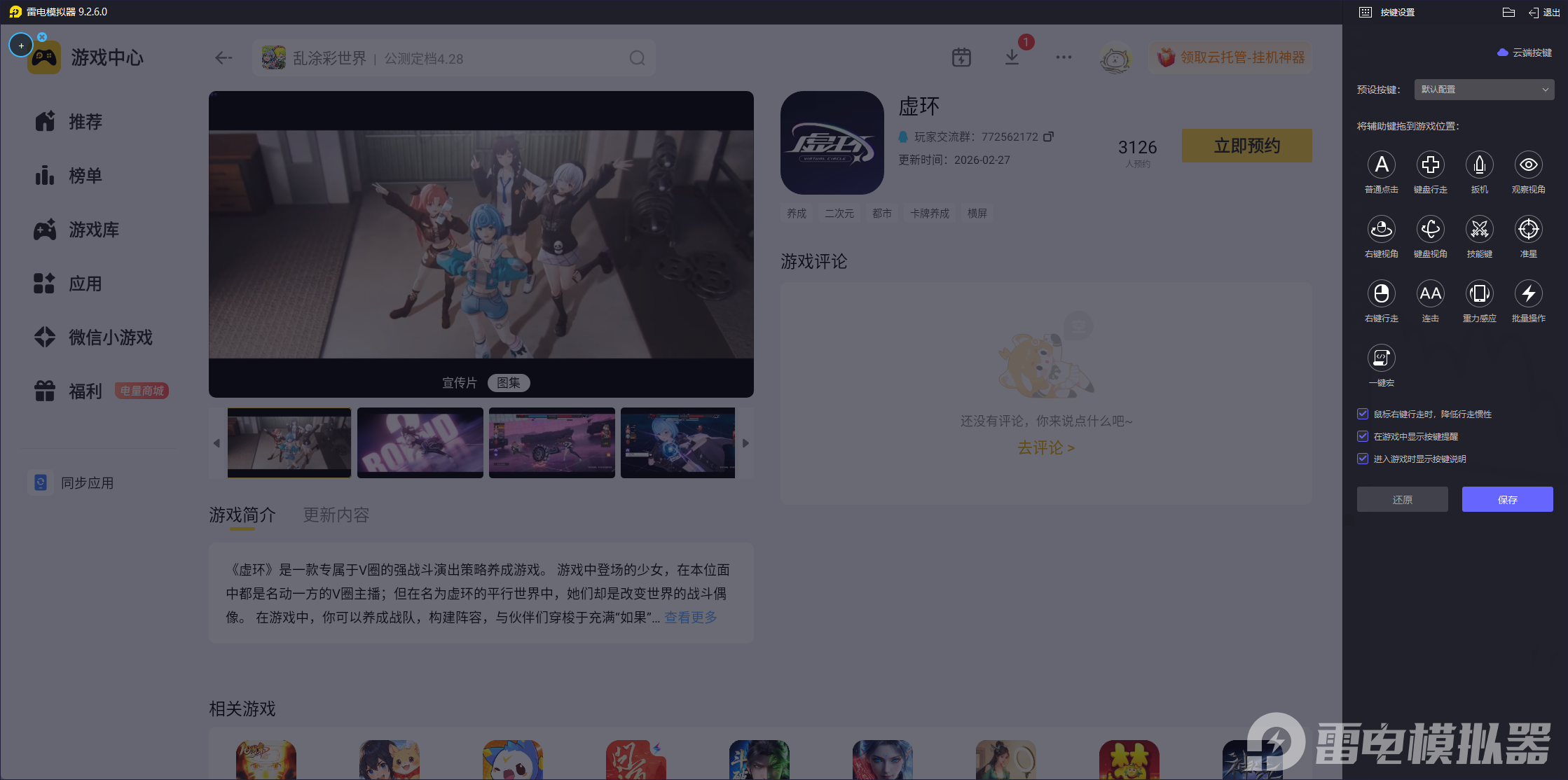Select the 技能键 crossed swords icon

1479,230
